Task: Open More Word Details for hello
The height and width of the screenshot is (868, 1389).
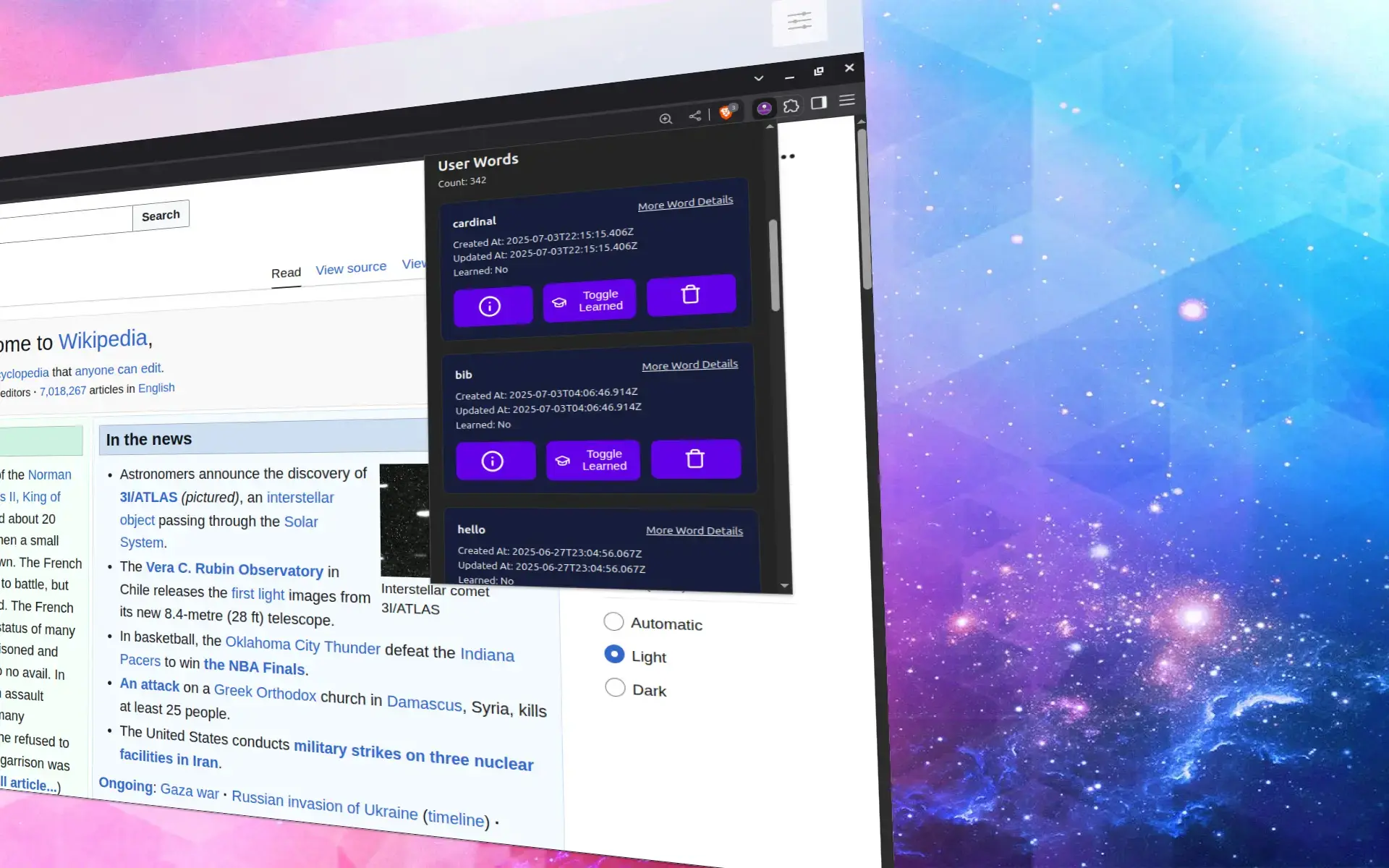Action: [694, 530]
